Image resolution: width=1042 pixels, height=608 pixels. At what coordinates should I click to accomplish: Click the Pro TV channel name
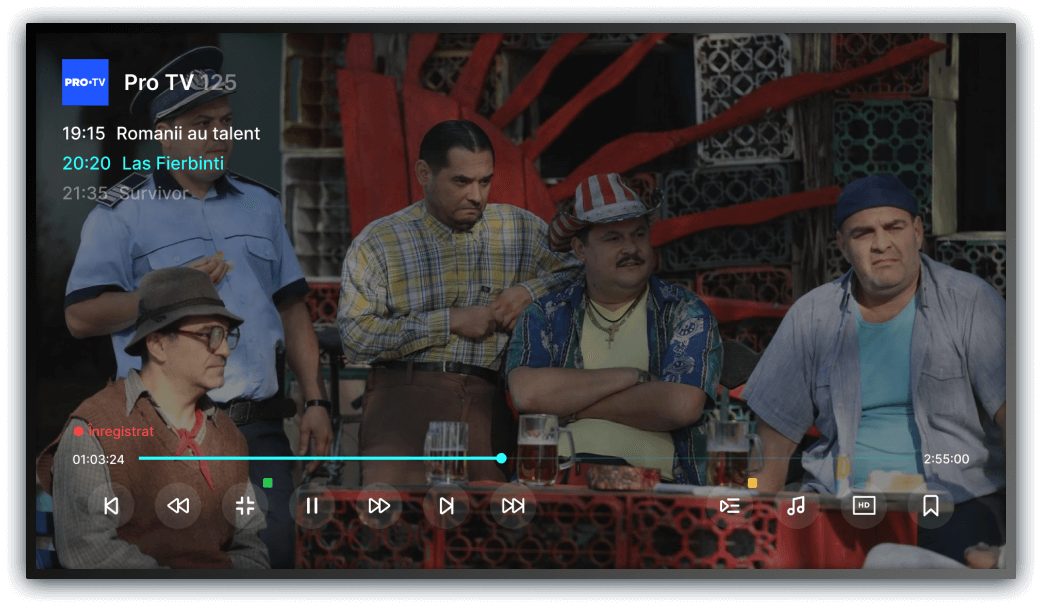pyautogui.click(x=158, y=82)
